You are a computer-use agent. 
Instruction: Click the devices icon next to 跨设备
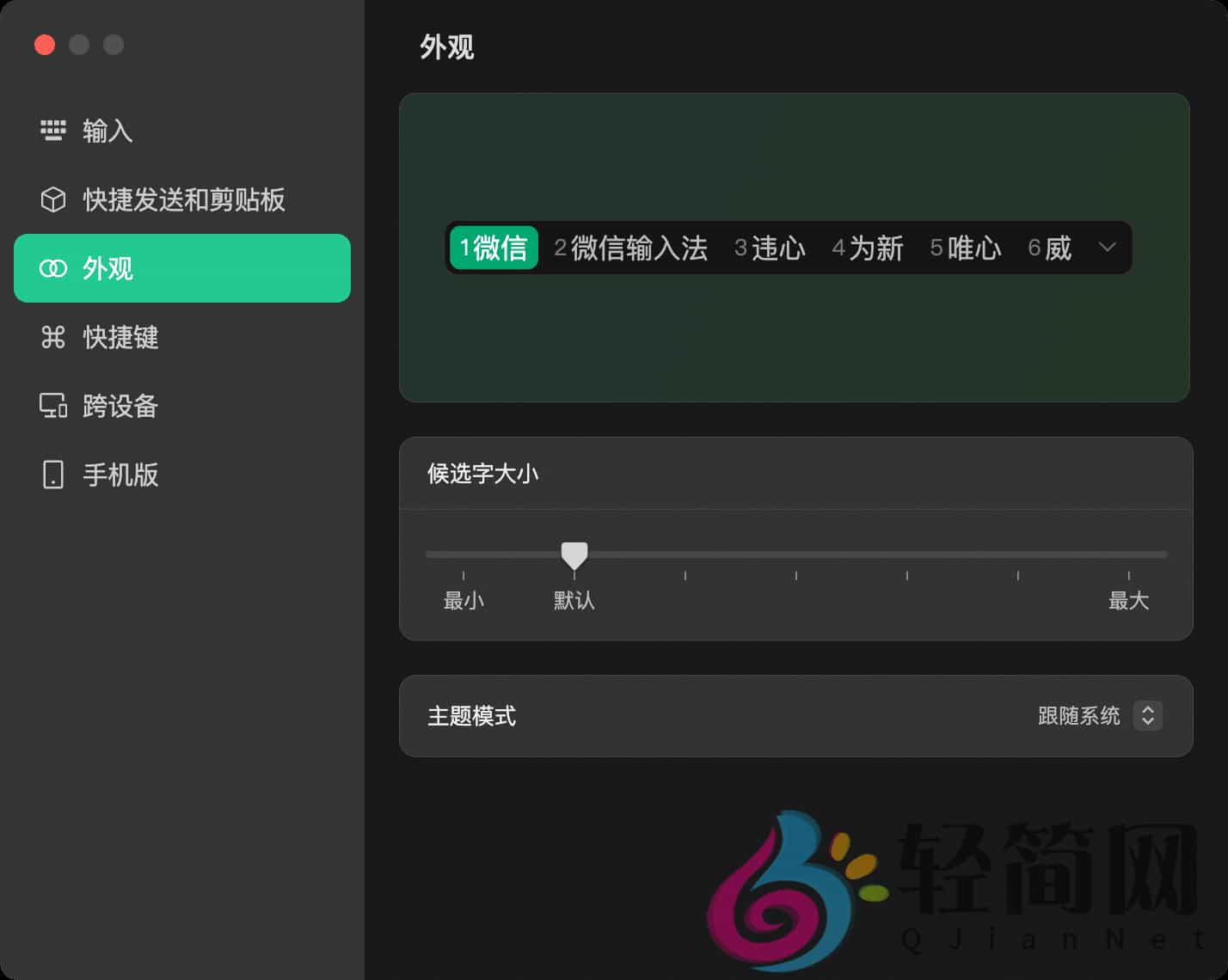click(x=53, y=407)
